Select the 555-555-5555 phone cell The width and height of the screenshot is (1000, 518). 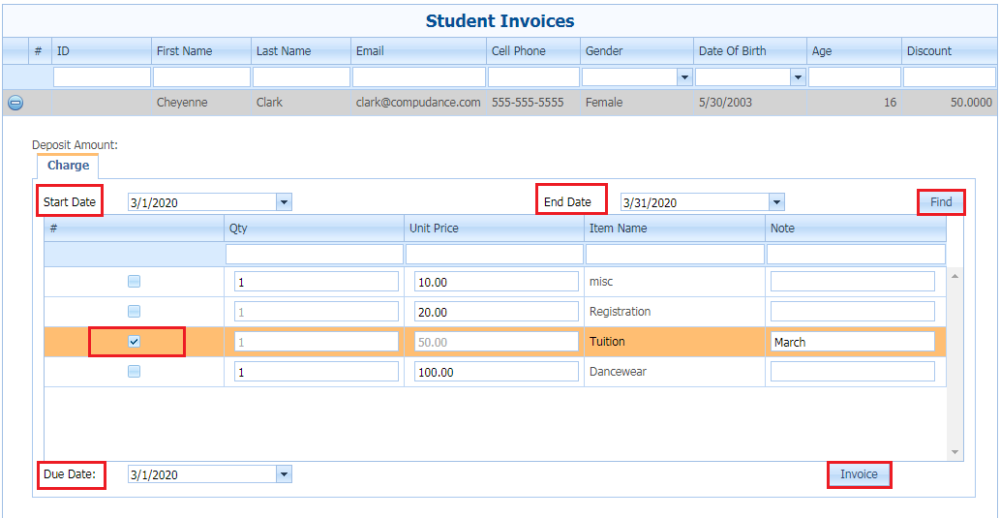[527, 102]
